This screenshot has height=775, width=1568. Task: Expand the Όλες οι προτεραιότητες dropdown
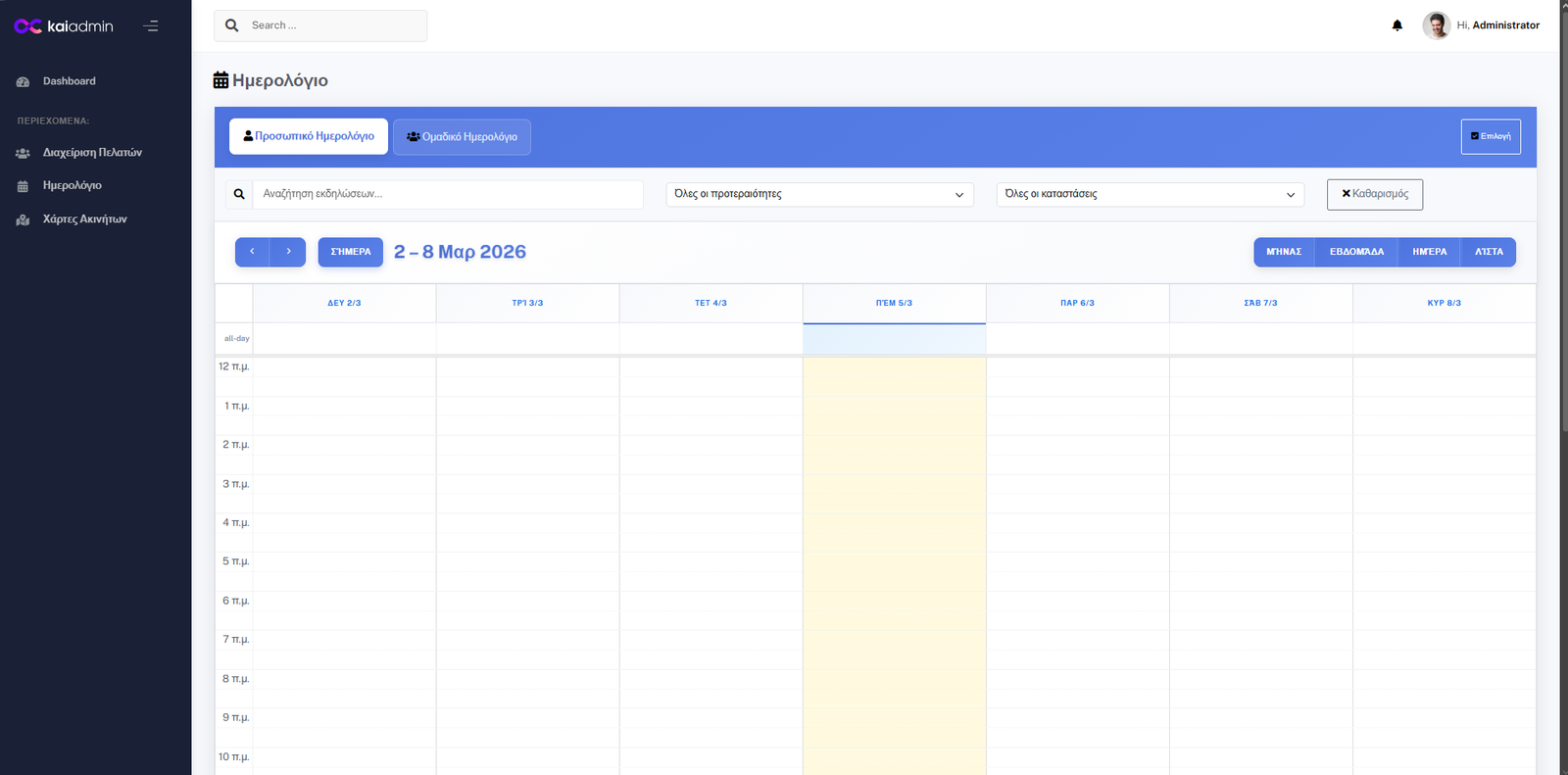point(819,194)
